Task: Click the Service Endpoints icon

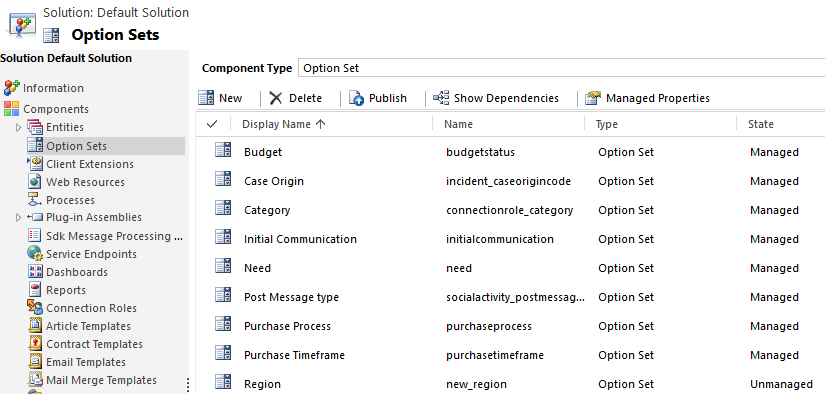Action: coord(35,254)
